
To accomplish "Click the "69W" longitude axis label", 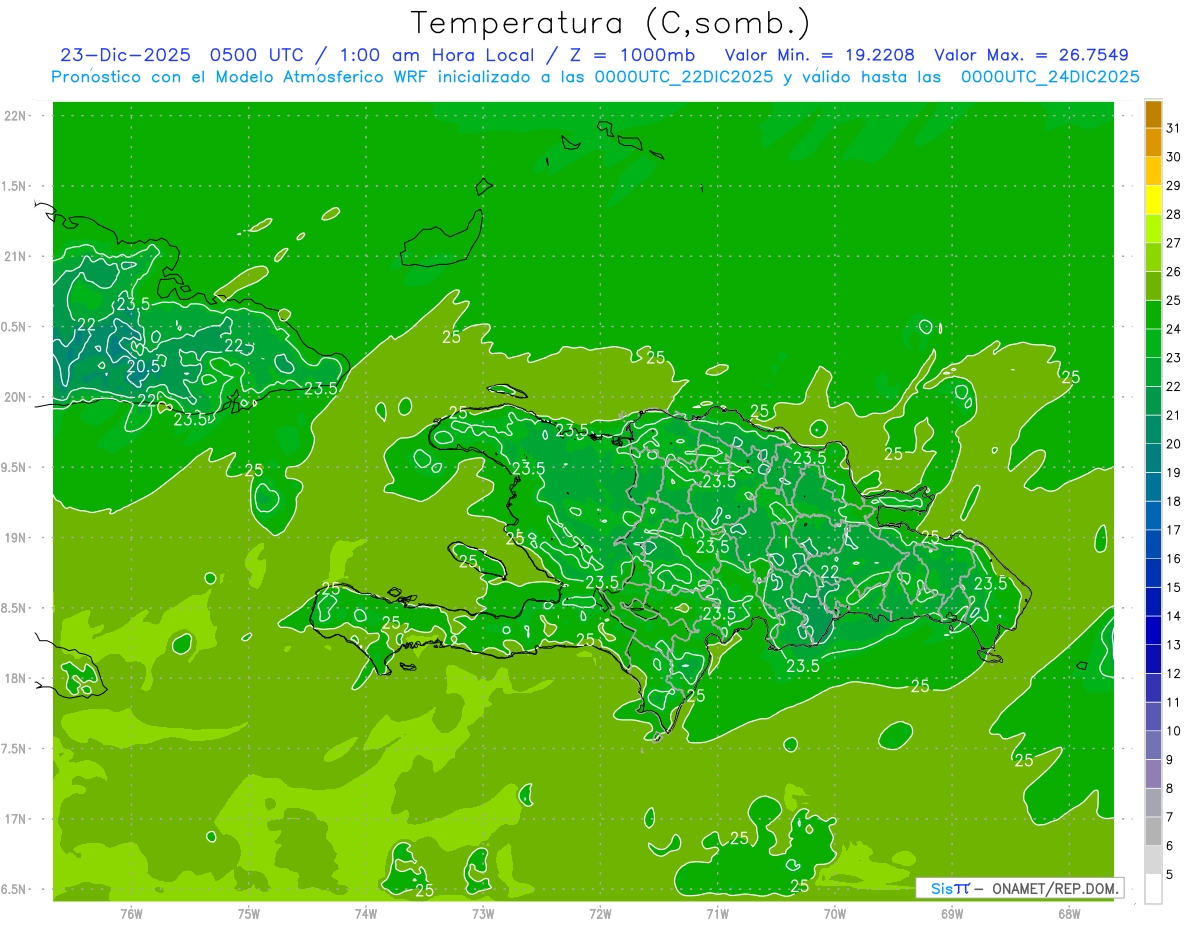I will coord(952,914).
